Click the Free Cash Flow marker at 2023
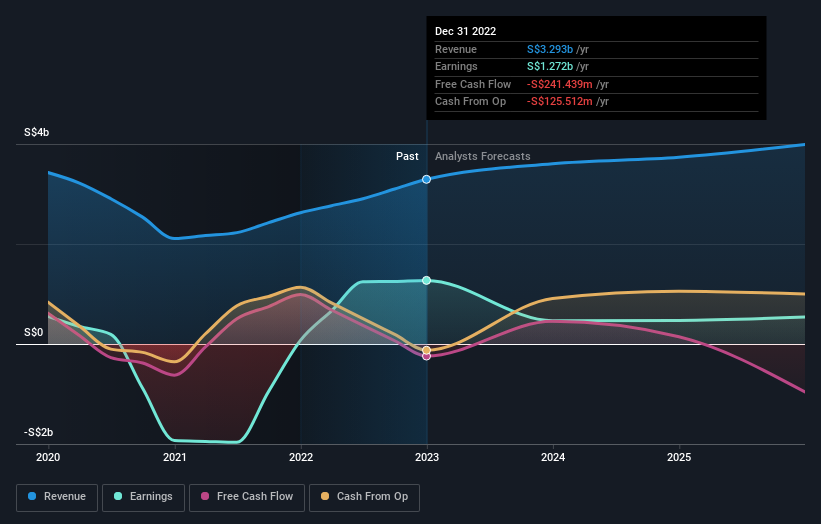This screenshot has height=524, width=821. (x=426, y=356)
